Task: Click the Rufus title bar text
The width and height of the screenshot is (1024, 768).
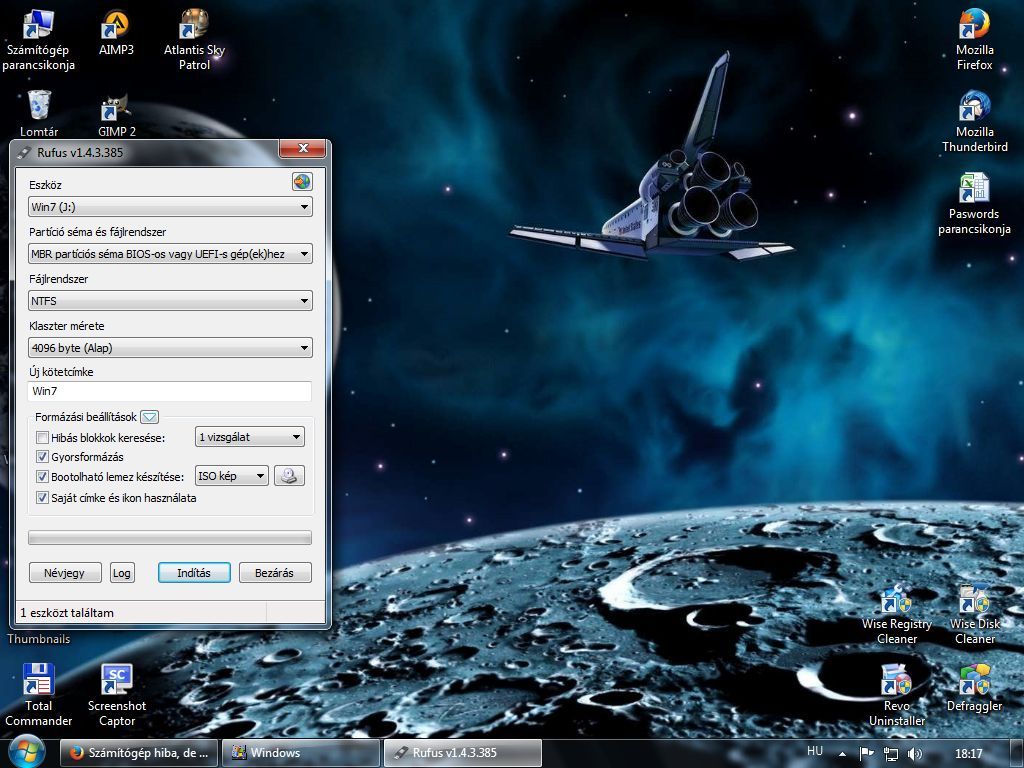Action: coord(80,153)
